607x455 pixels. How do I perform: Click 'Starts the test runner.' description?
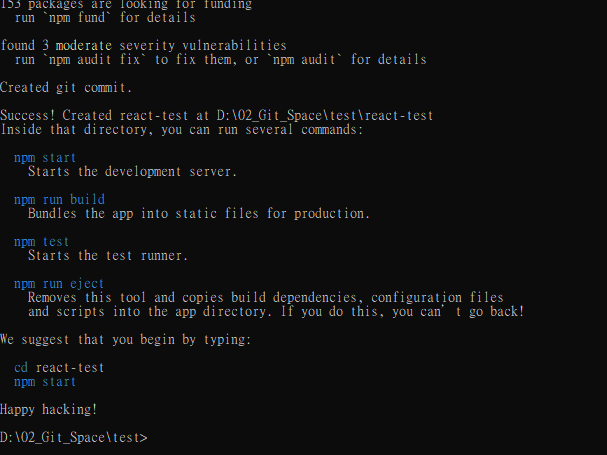pos(108,256)
